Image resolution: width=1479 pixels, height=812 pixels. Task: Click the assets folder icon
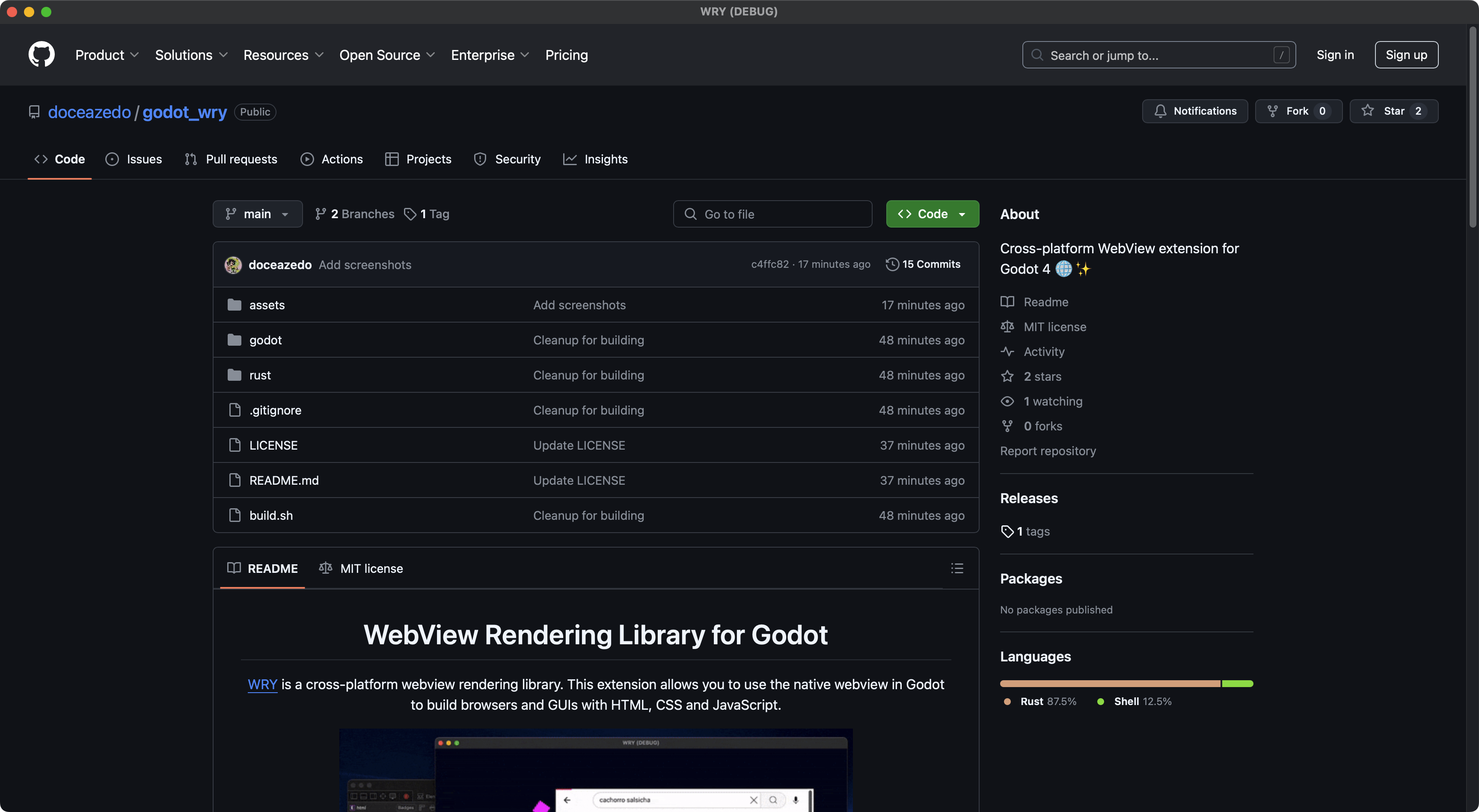click(234, 305)
